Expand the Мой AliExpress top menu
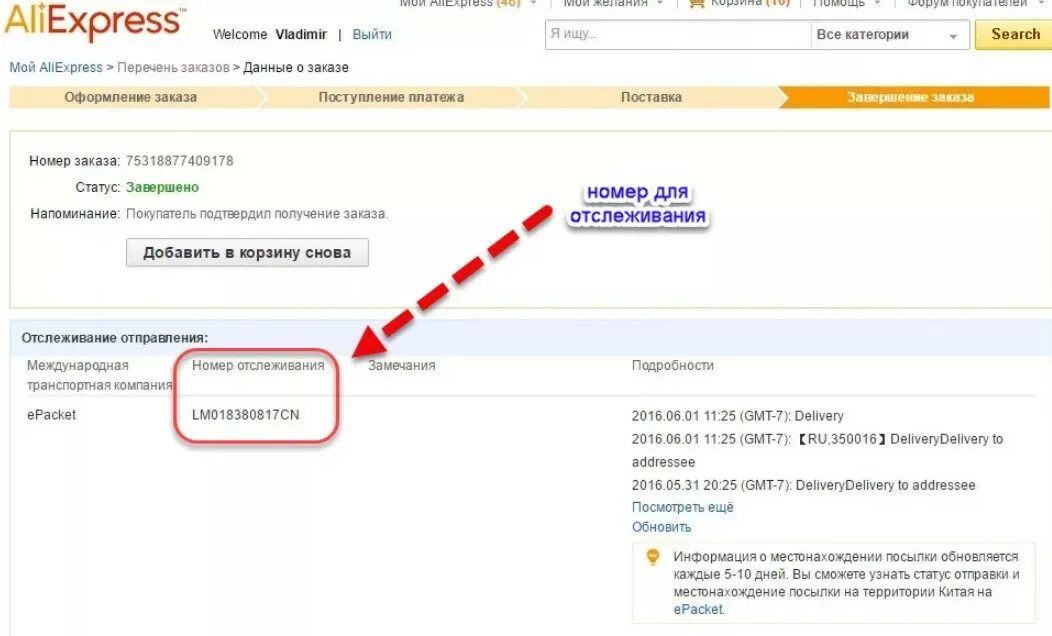 pos(468,3)
